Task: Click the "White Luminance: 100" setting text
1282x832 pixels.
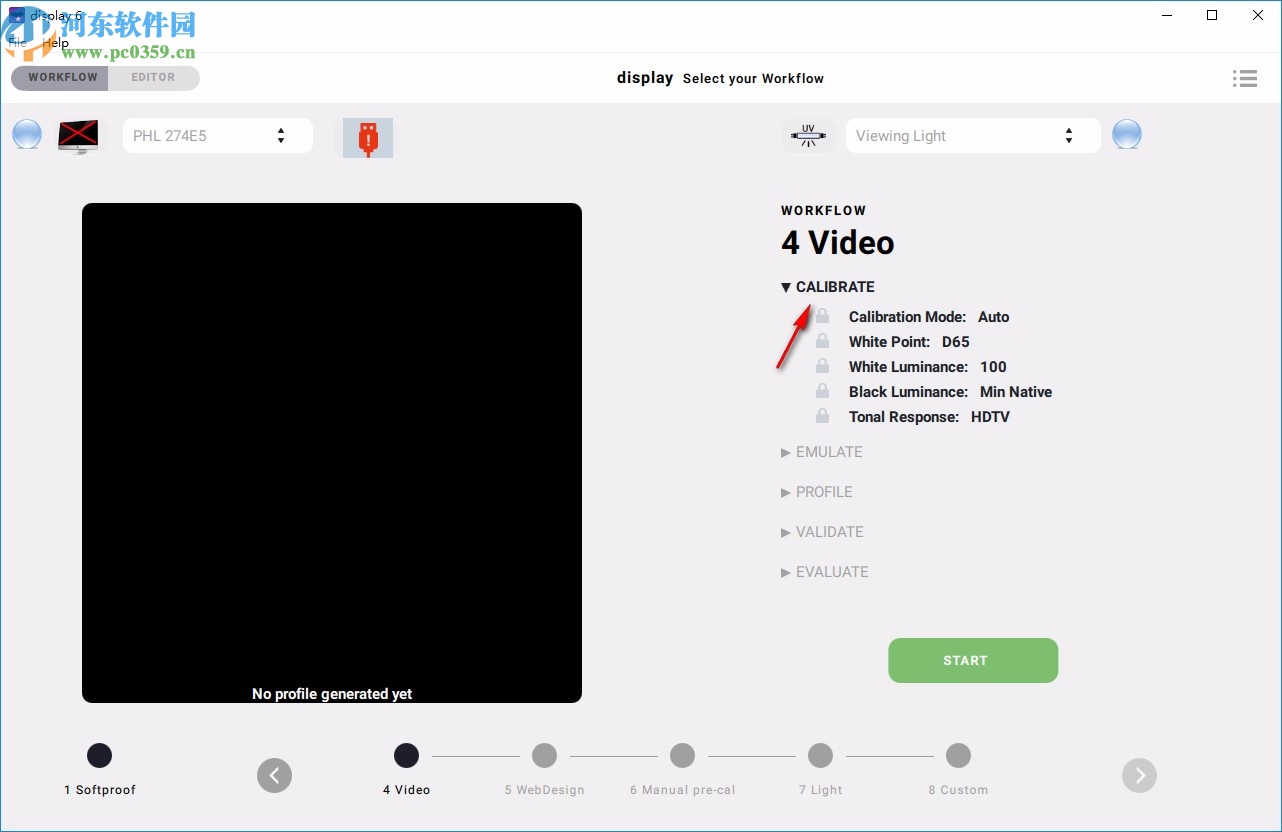Action: click(928, 367)
